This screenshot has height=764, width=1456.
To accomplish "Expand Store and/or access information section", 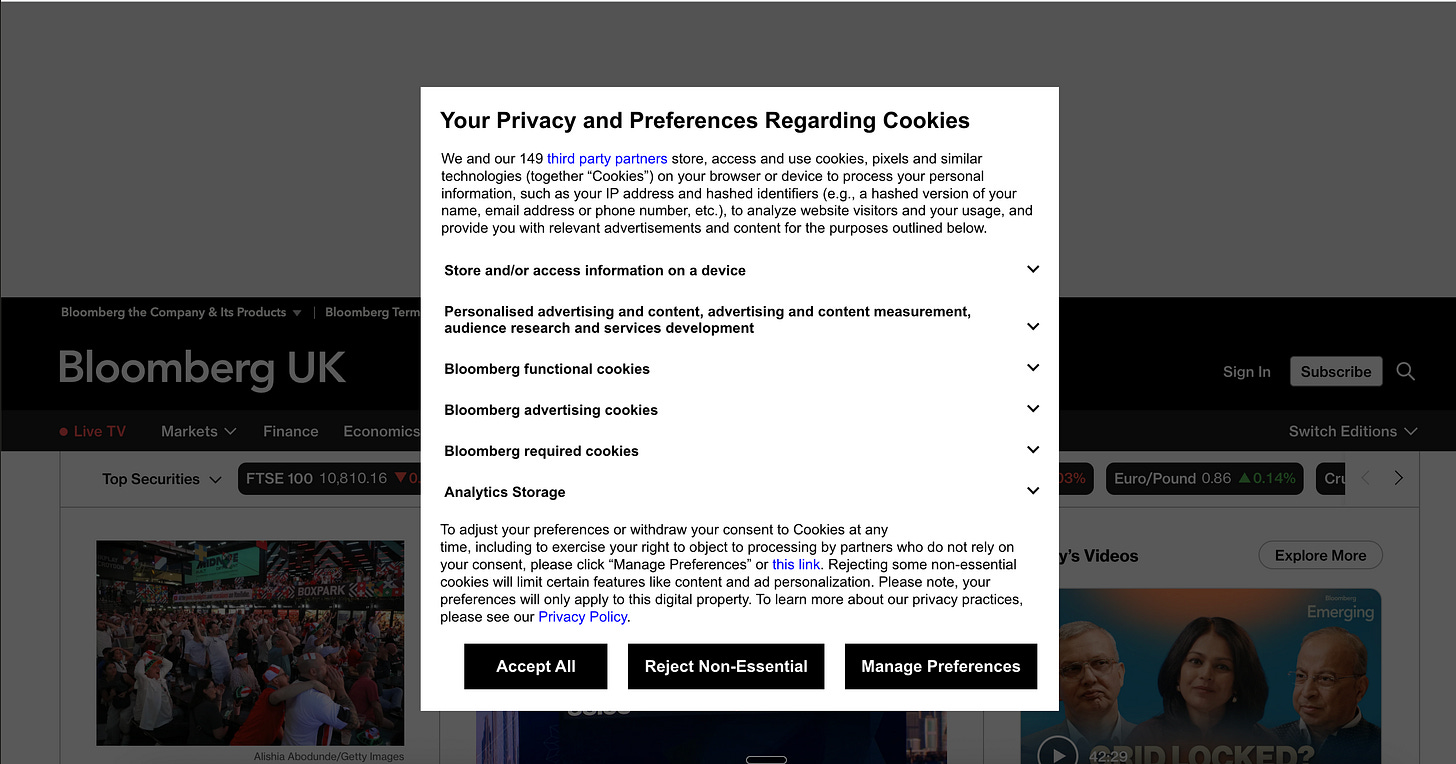I will 741,270.
